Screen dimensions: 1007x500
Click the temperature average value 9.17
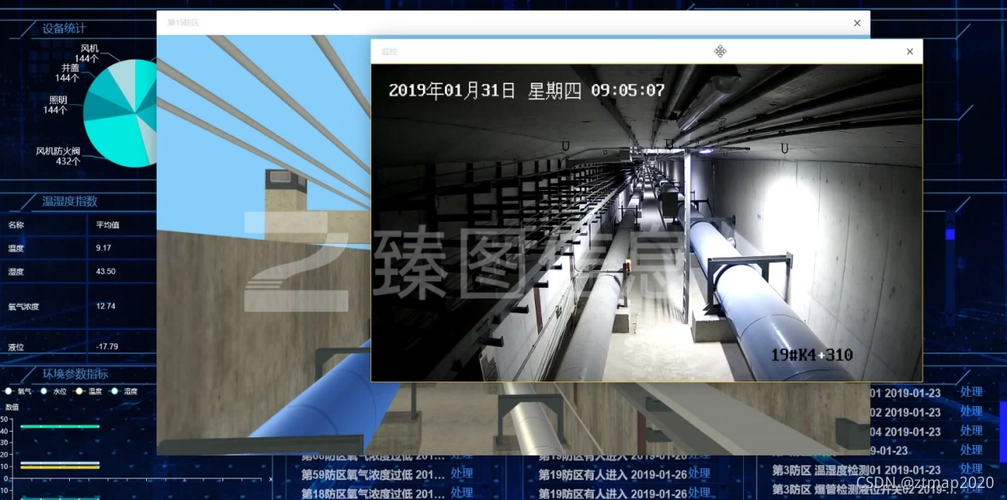[x=103, y=248]
